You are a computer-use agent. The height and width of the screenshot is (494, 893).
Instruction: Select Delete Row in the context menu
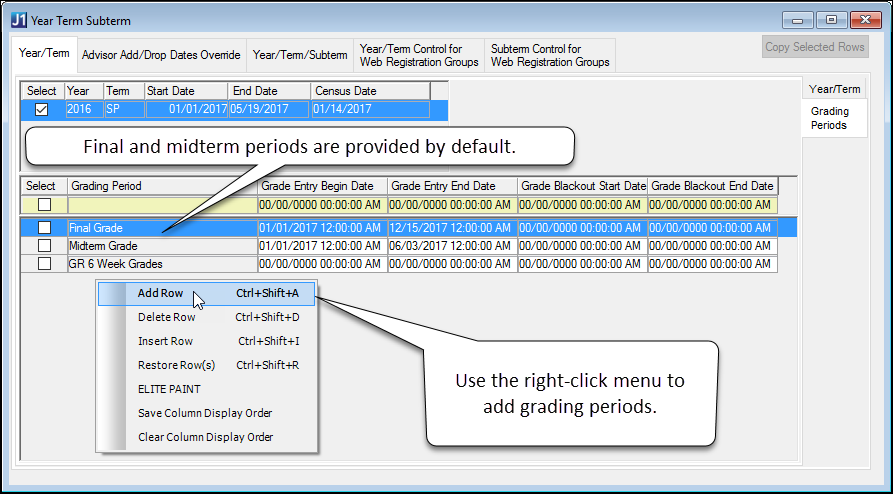pyautogui.click(x=166, y=317)
